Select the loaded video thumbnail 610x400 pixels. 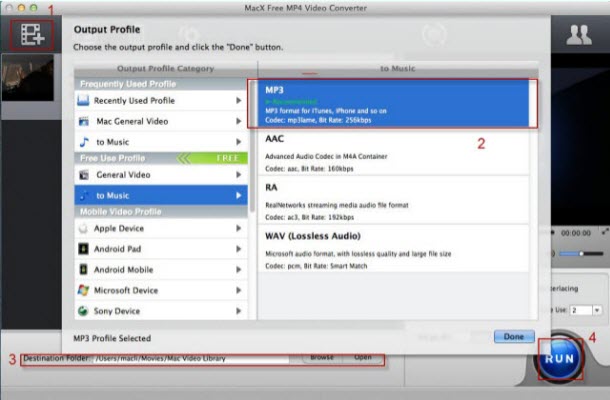point(28,77)
